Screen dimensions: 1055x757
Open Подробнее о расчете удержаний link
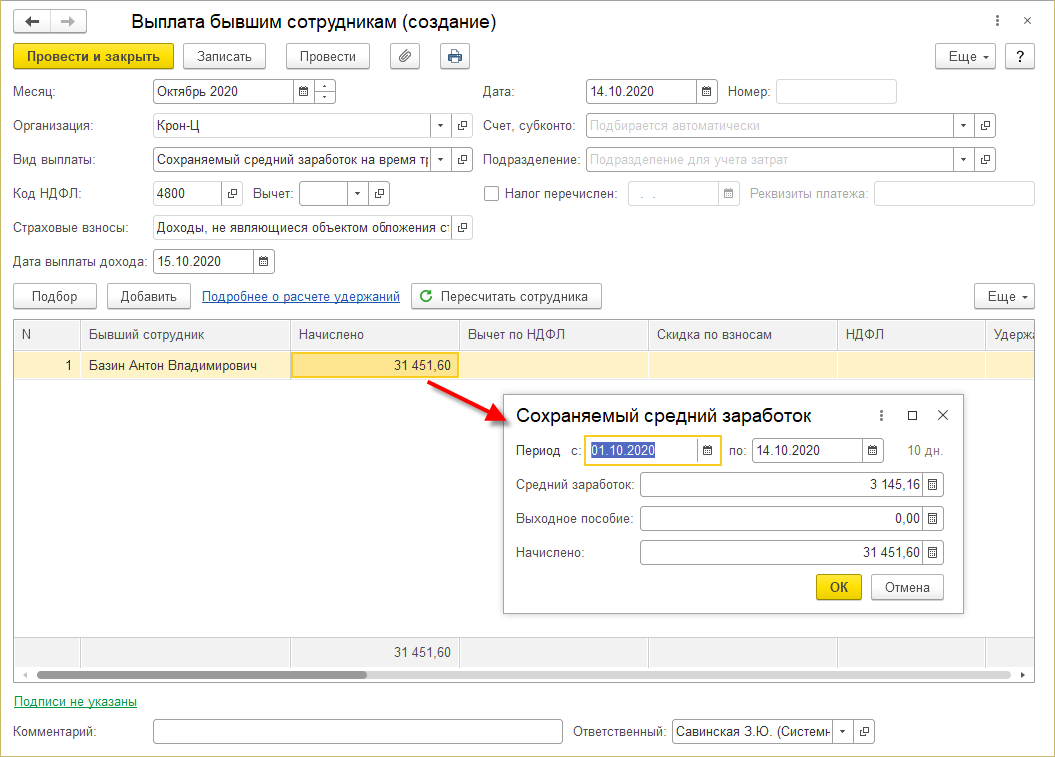[x=301, y=296]
